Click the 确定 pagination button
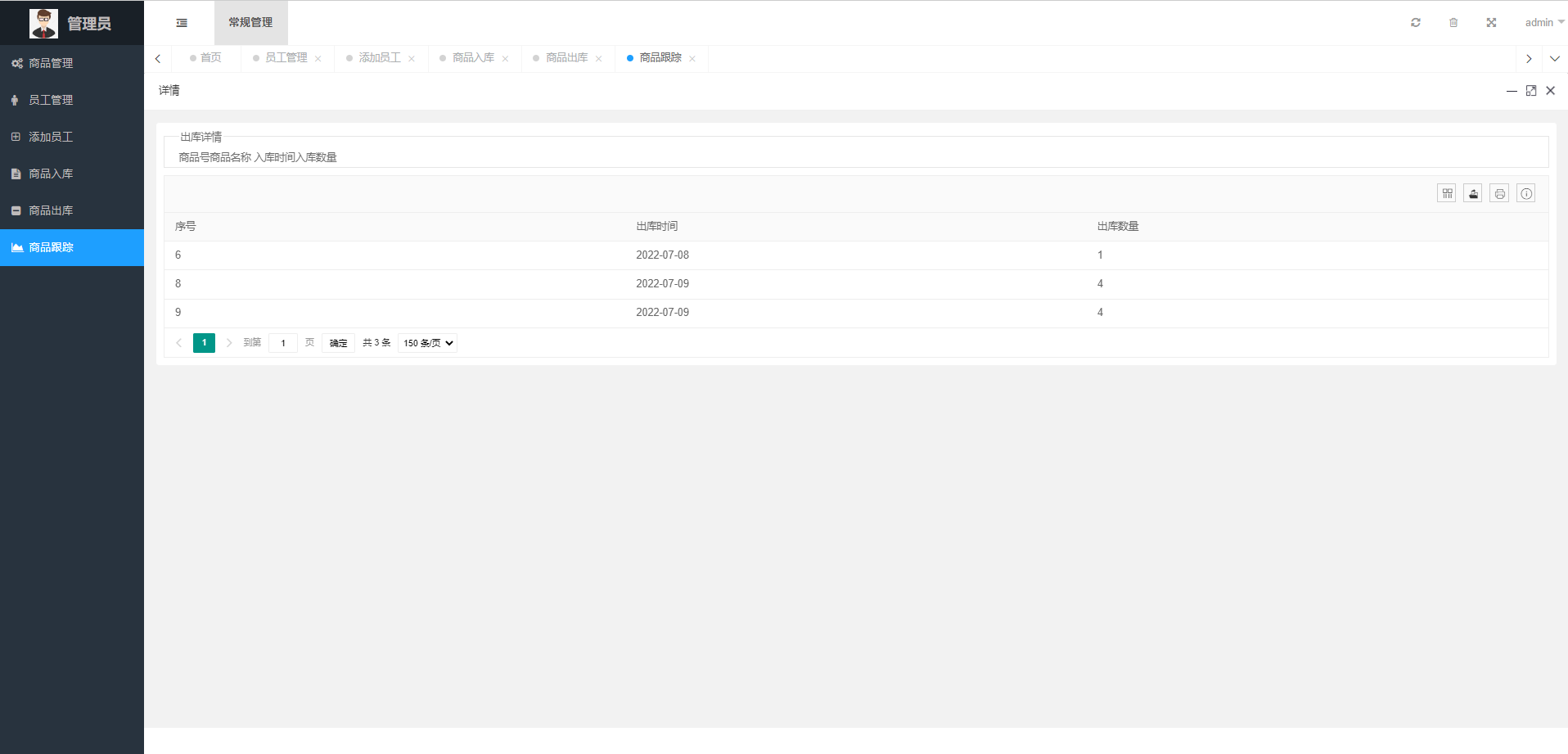Screen dimensions: 1568x754 click(339, 343)
